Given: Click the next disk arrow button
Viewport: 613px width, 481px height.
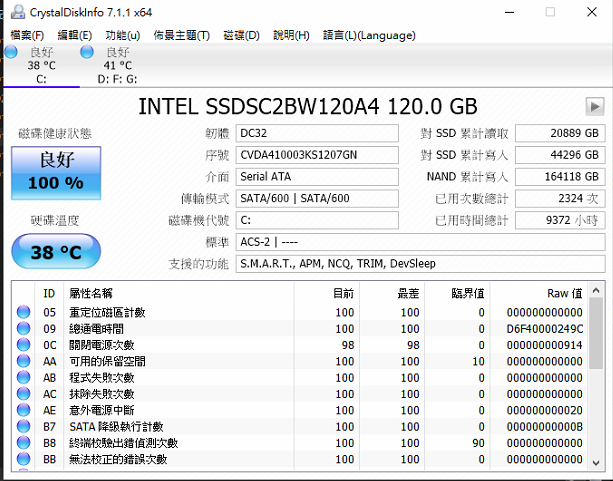Looking at the screenshot, I should (595, 106).
